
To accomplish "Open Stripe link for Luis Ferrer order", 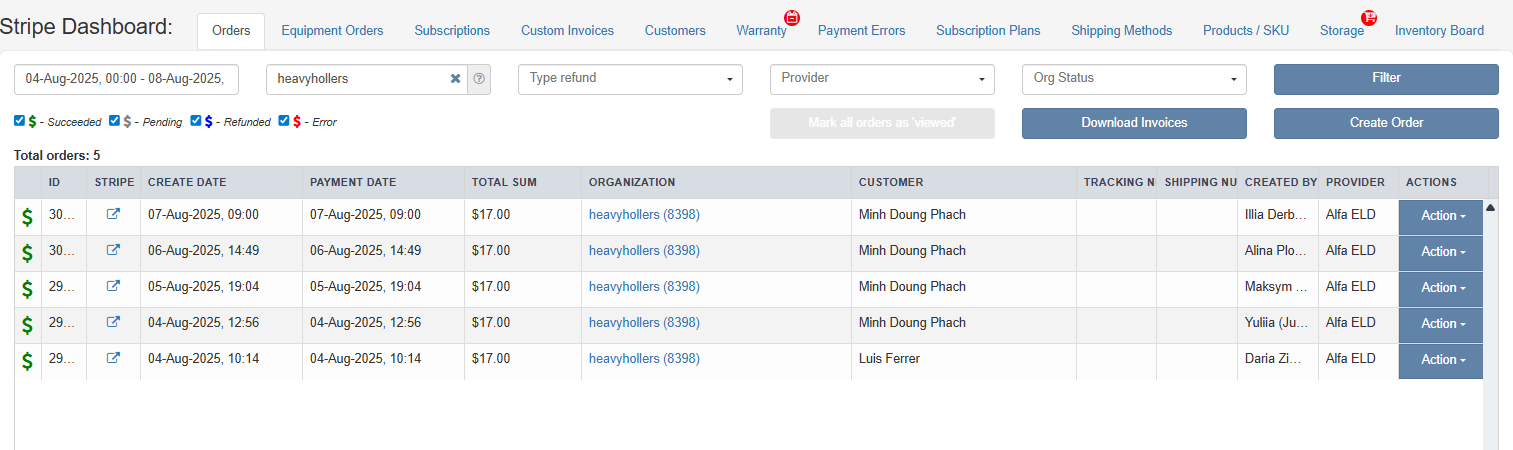I will tap(113, 358).
